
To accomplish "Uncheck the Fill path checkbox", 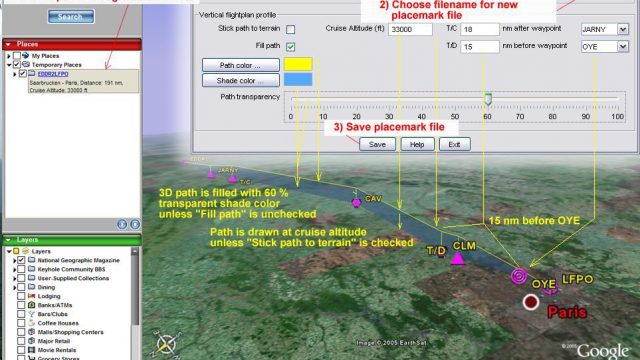I will coord(290,47).
